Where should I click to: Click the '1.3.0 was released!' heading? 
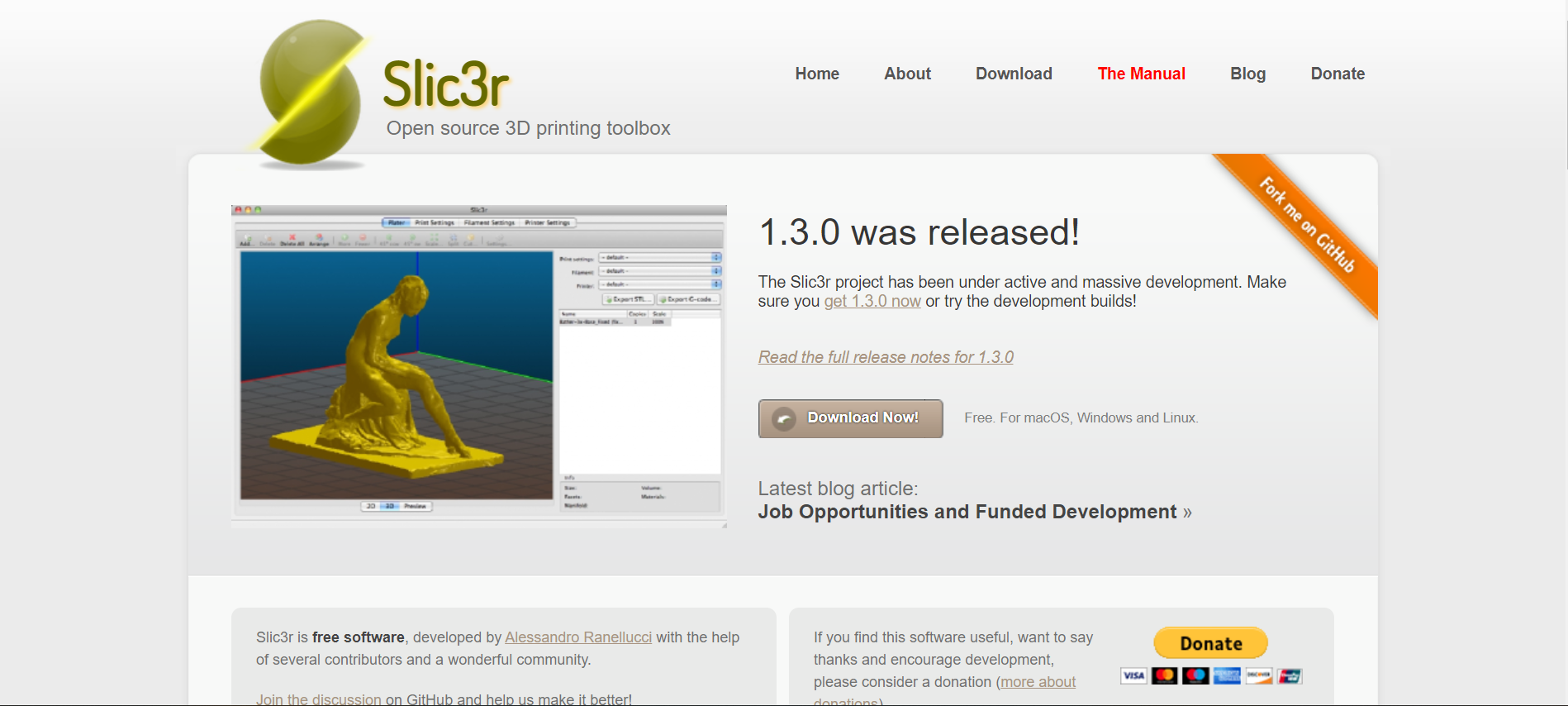coord(919,232)
